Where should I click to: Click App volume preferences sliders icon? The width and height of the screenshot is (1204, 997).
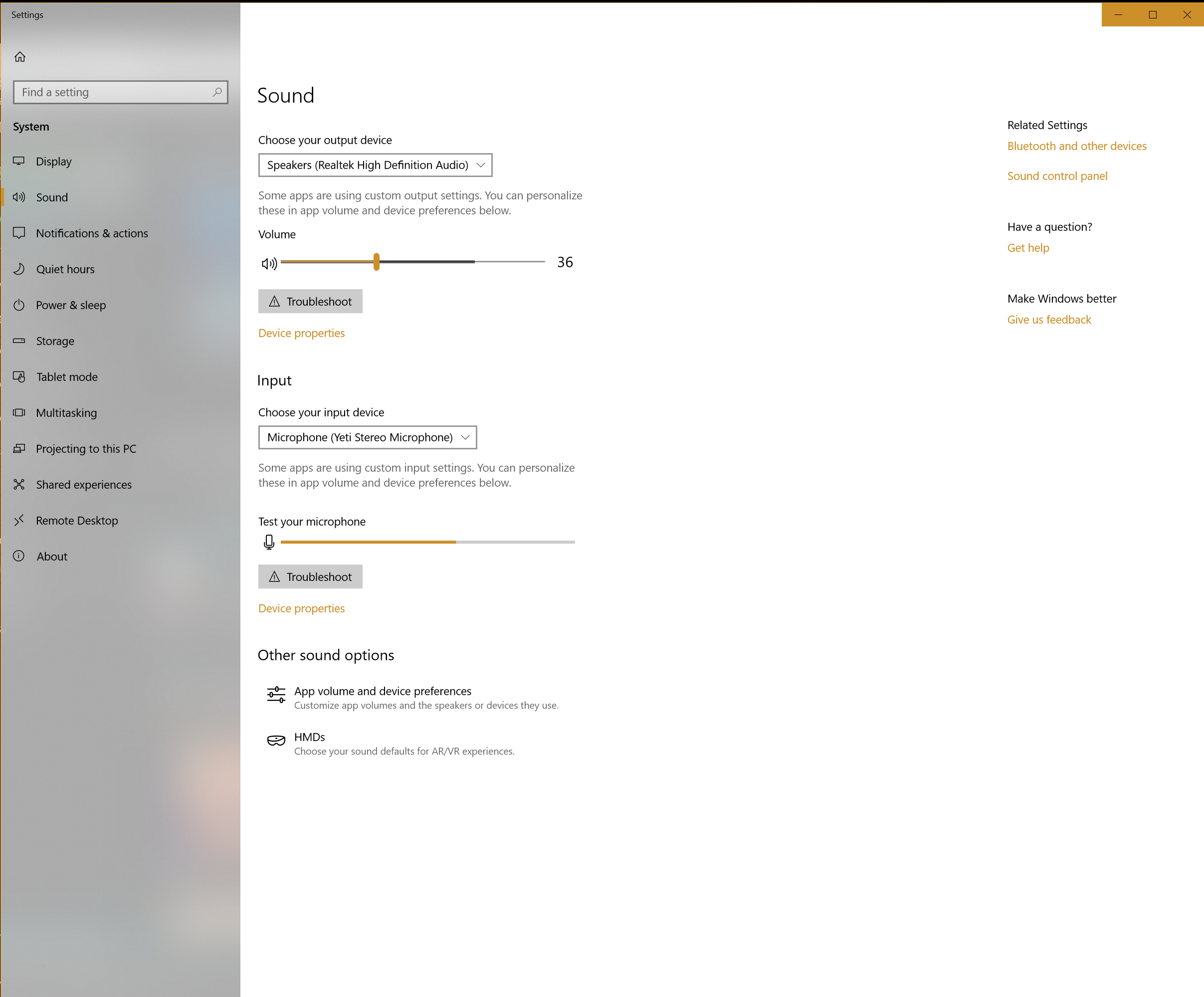276,694
